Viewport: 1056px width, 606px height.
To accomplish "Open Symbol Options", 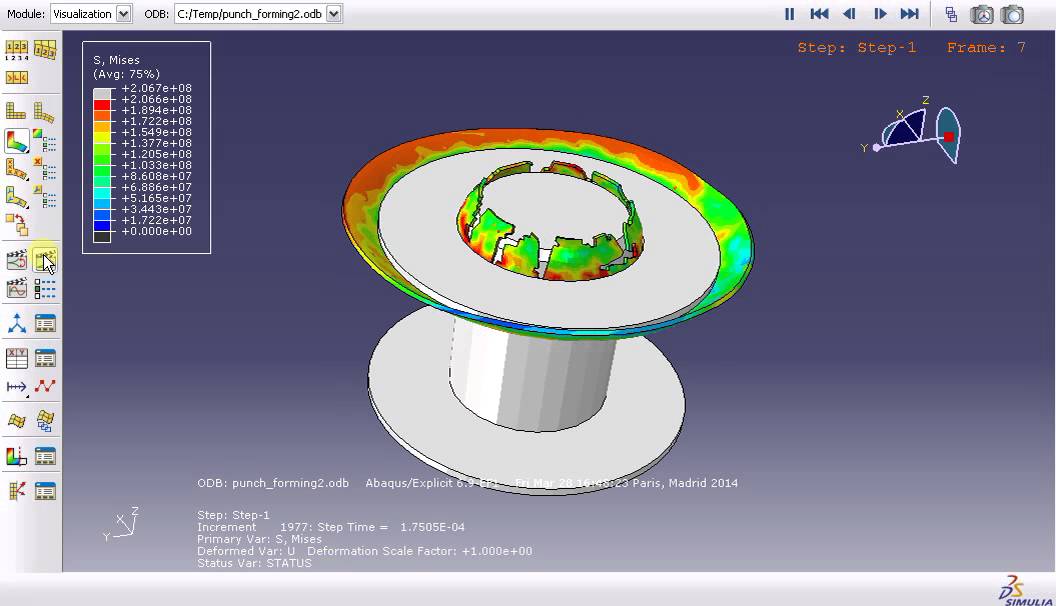I will pyautogui.click(x=45, y=169).
